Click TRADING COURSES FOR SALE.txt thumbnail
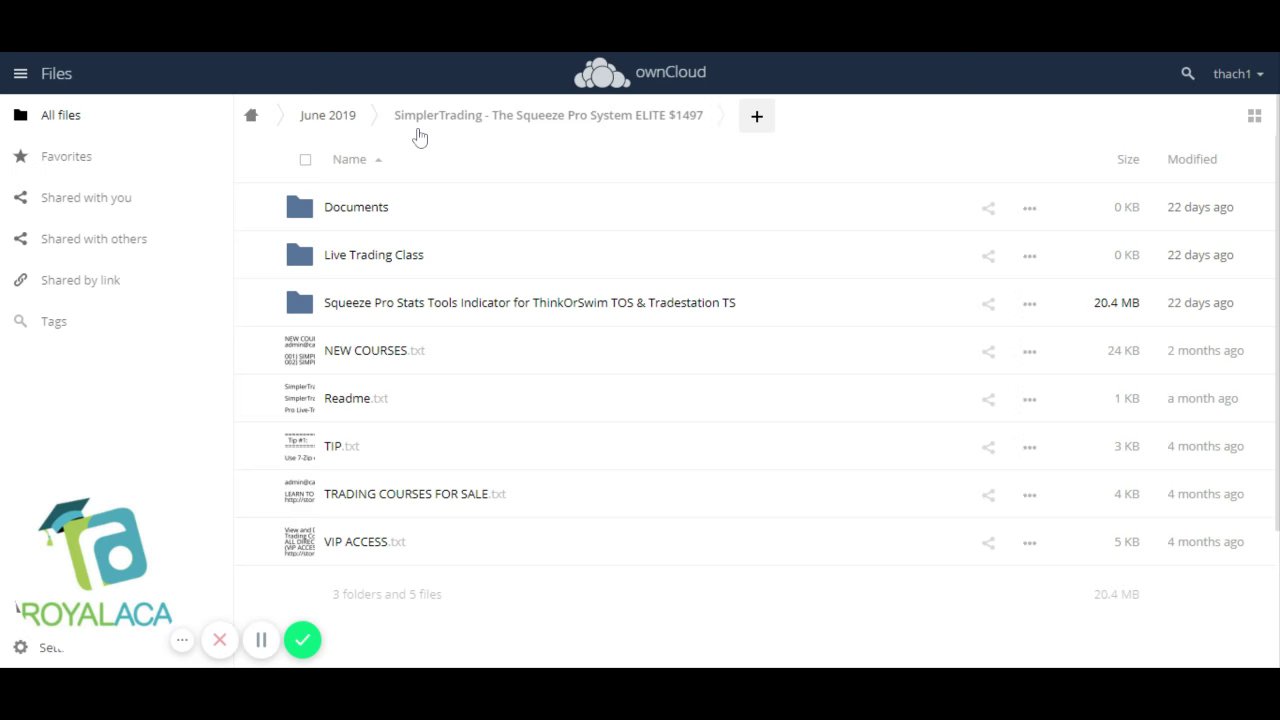 [299, 494]
